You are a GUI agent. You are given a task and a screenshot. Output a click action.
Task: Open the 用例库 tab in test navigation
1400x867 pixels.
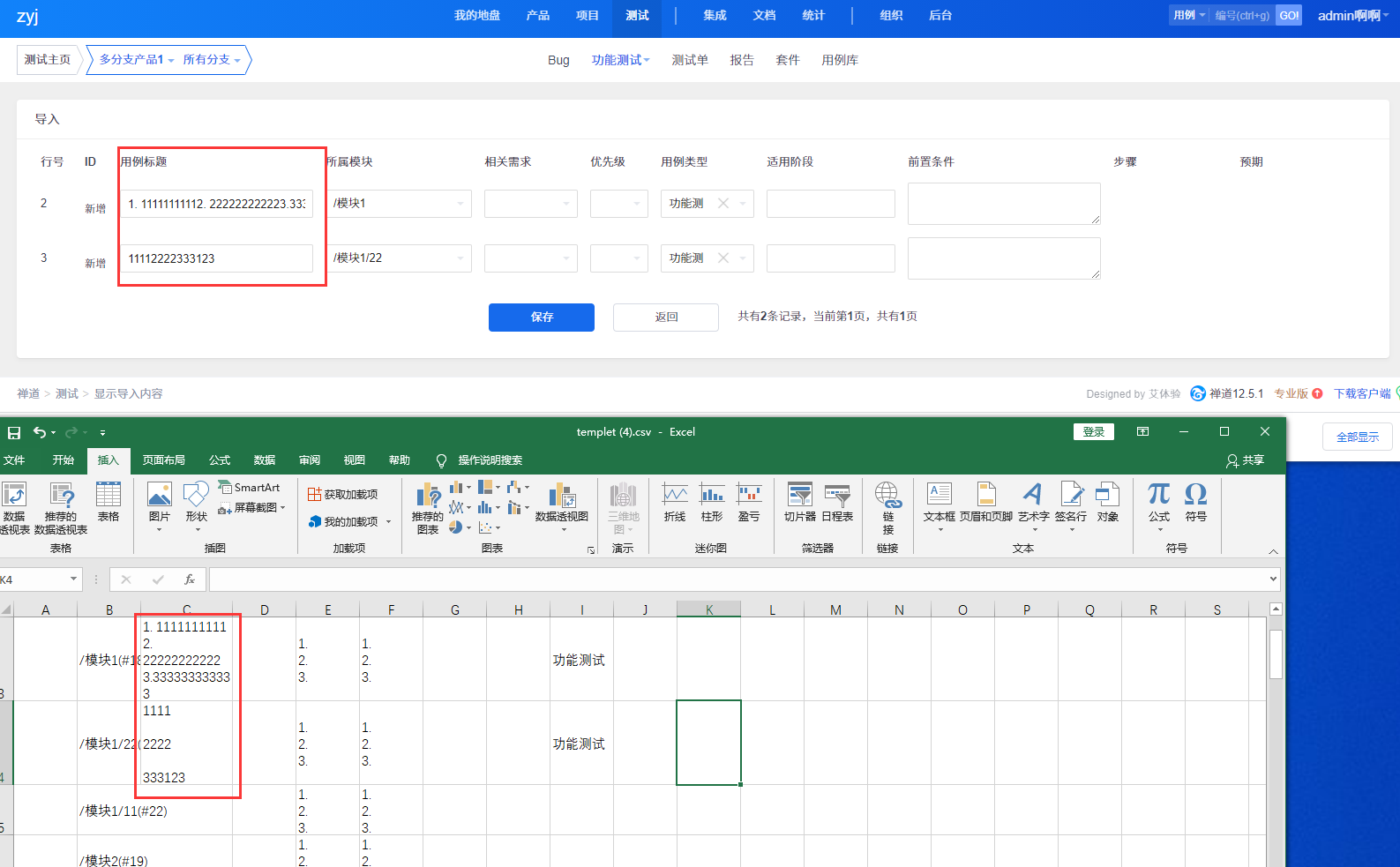point(839,60)
